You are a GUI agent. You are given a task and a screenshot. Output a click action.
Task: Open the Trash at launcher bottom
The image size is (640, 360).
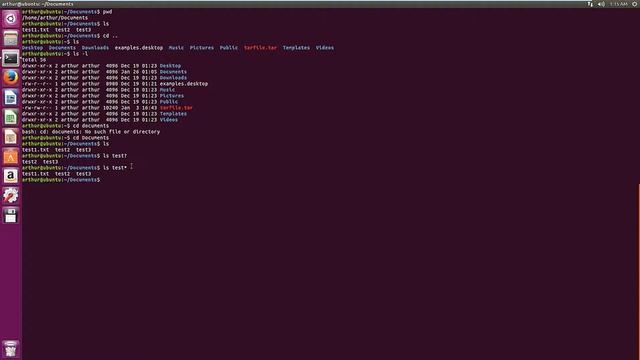click(x=11, y=349)
